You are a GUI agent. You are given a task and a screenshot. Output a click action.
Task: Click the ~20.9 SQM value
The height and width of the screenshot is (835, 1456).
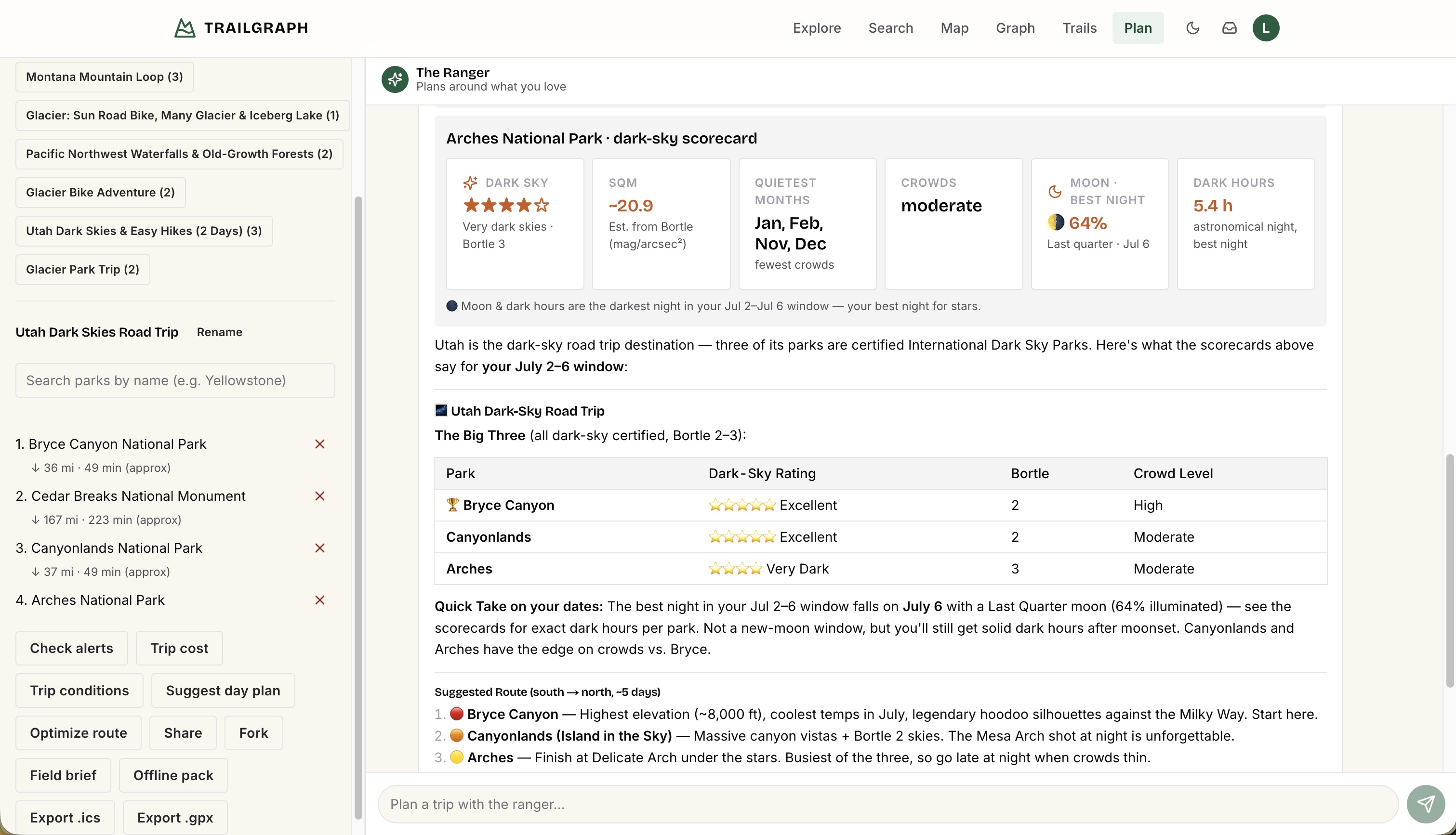(x=631, y=205)
